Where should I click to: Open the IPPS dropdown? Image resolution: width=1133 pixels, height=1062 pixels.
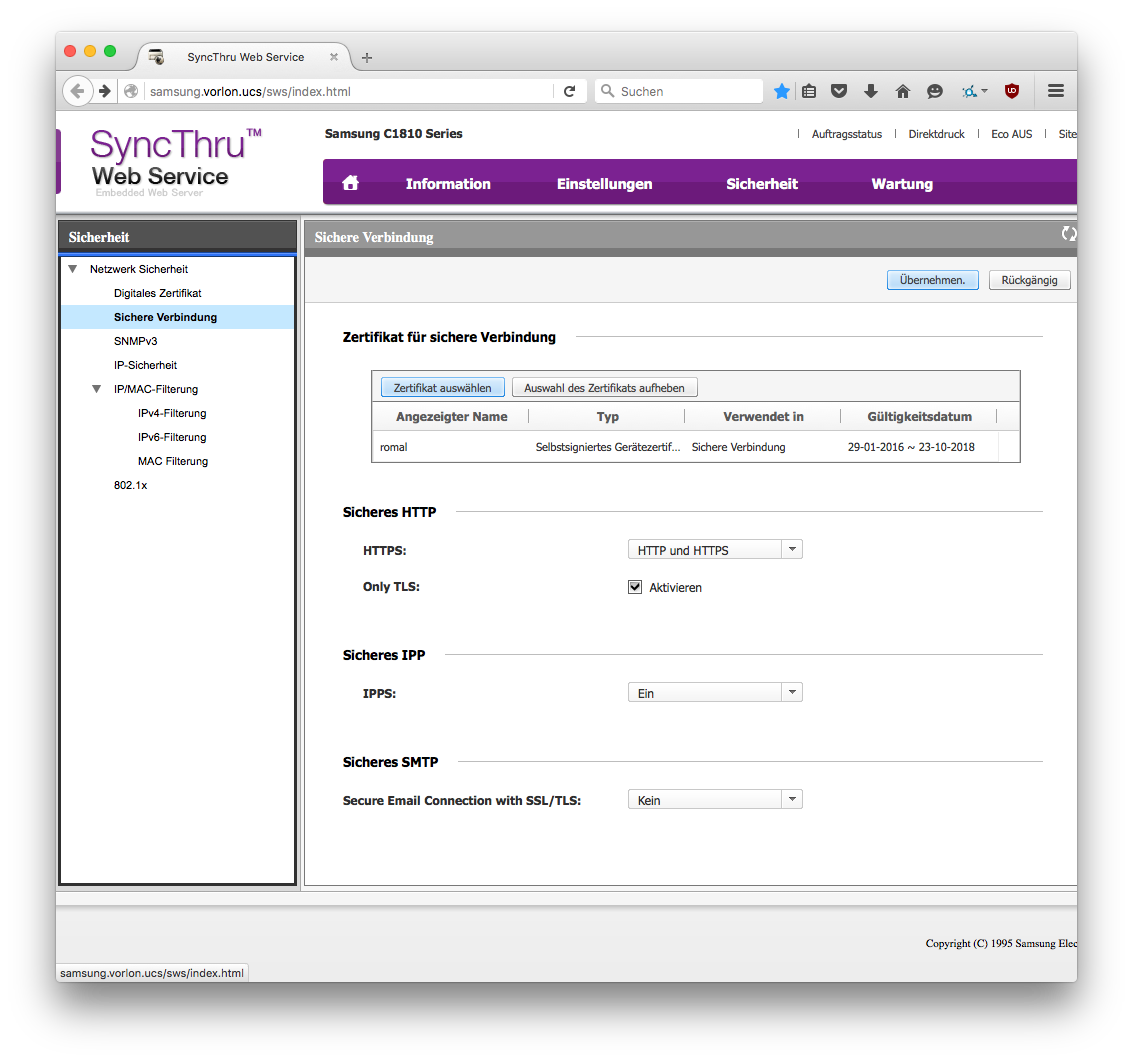tap(714, 693)
